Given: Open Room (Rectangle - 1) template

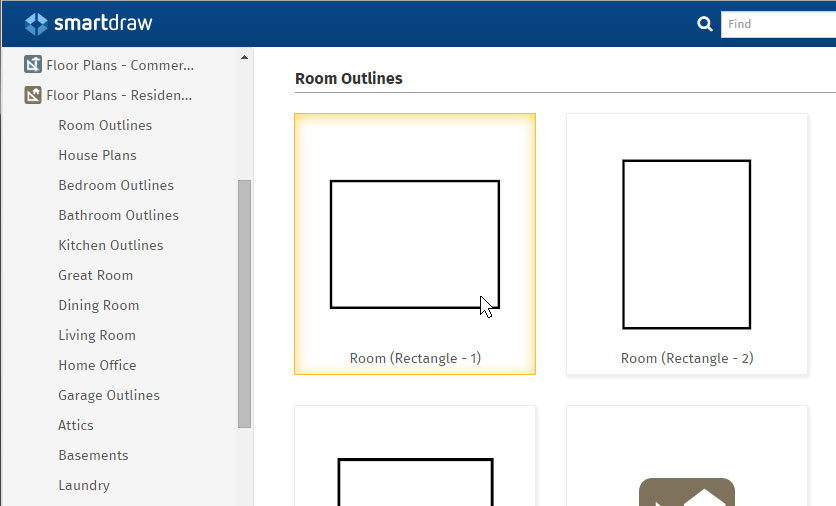Looking at the screenshot, I should (x=415, y=244).
